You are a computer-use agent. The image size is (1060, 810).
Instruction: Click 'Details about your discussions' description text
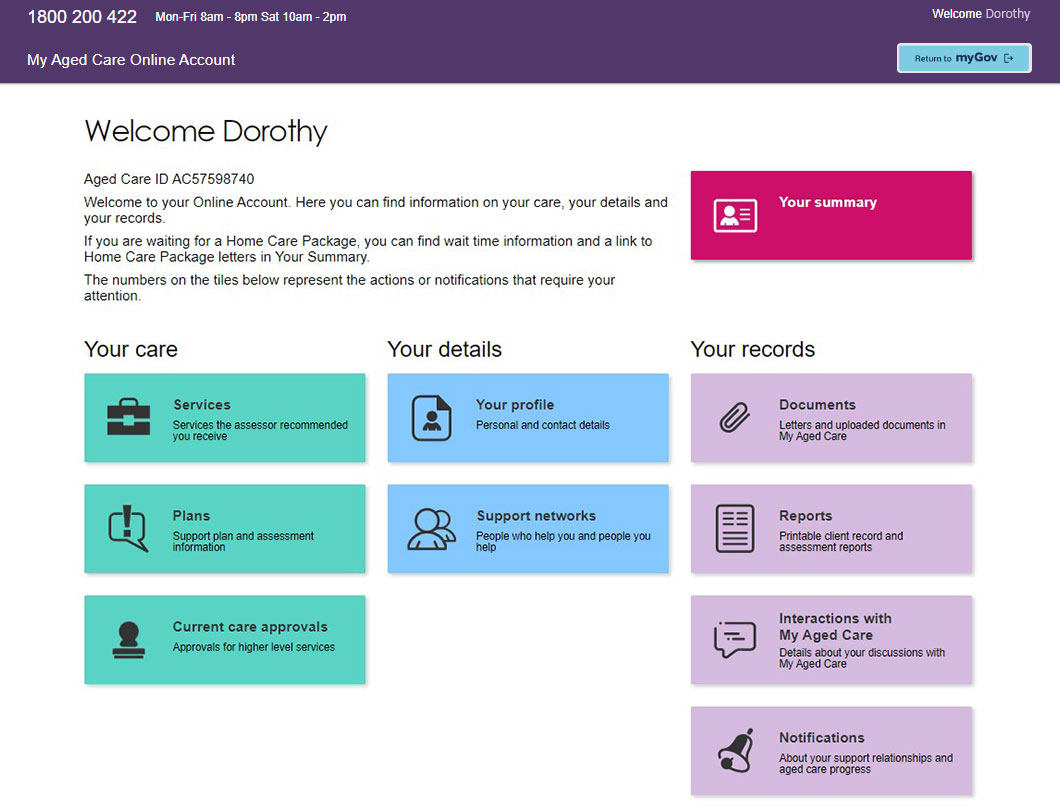[x=862, y=658]
